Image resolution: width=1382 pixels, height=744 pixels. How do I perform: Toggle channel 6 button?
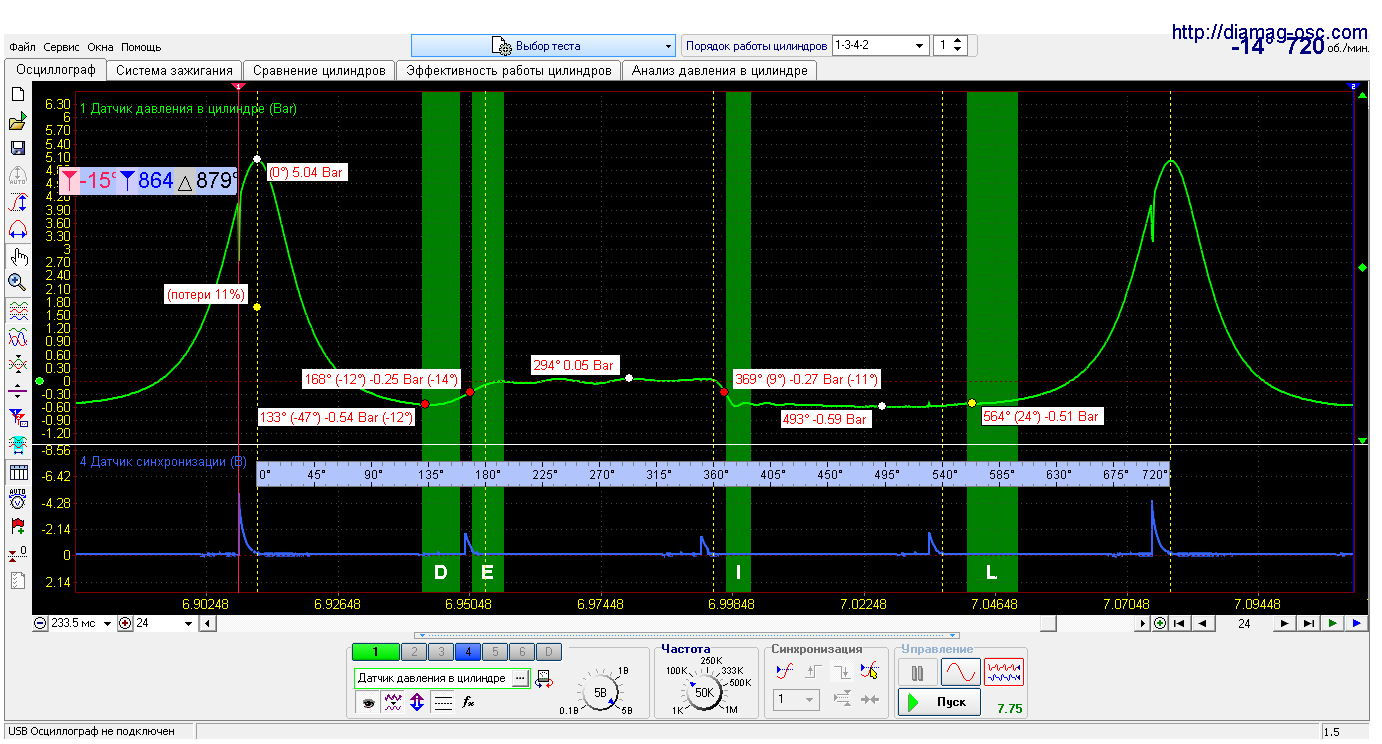point(523,652)
